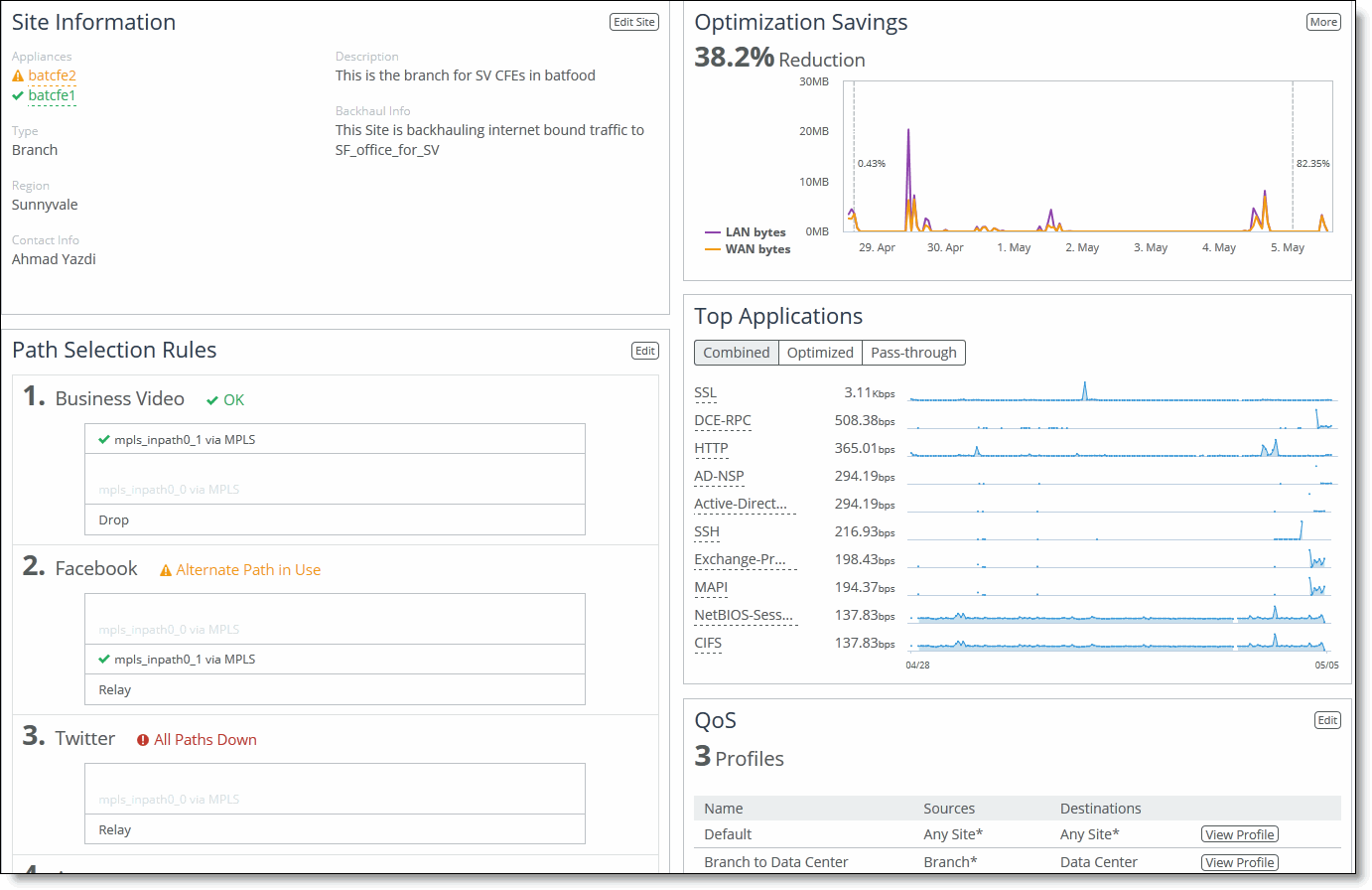The height and width of the screenshot is (890, 1372).
Task: Open the SSL application link
Action: 705,393
